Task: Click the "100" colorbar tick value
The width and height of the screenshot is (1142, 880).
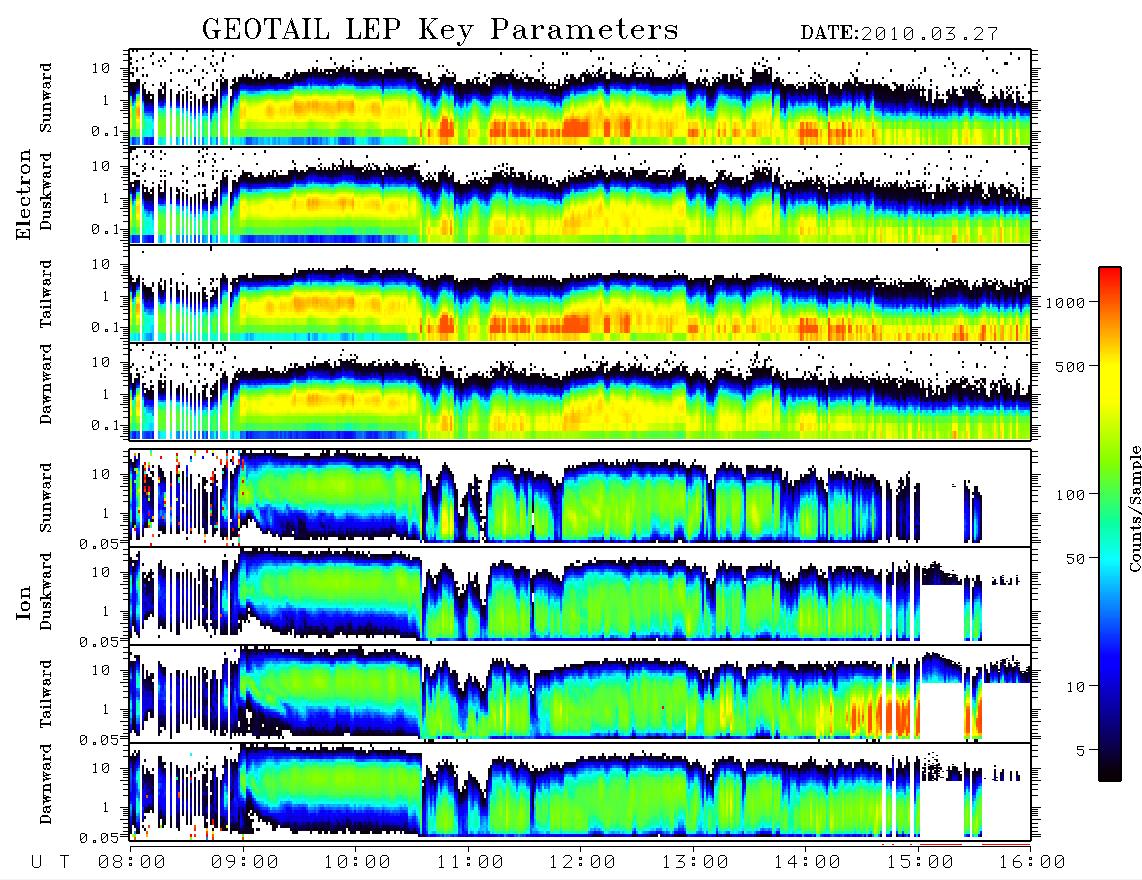Action: 1071,495
